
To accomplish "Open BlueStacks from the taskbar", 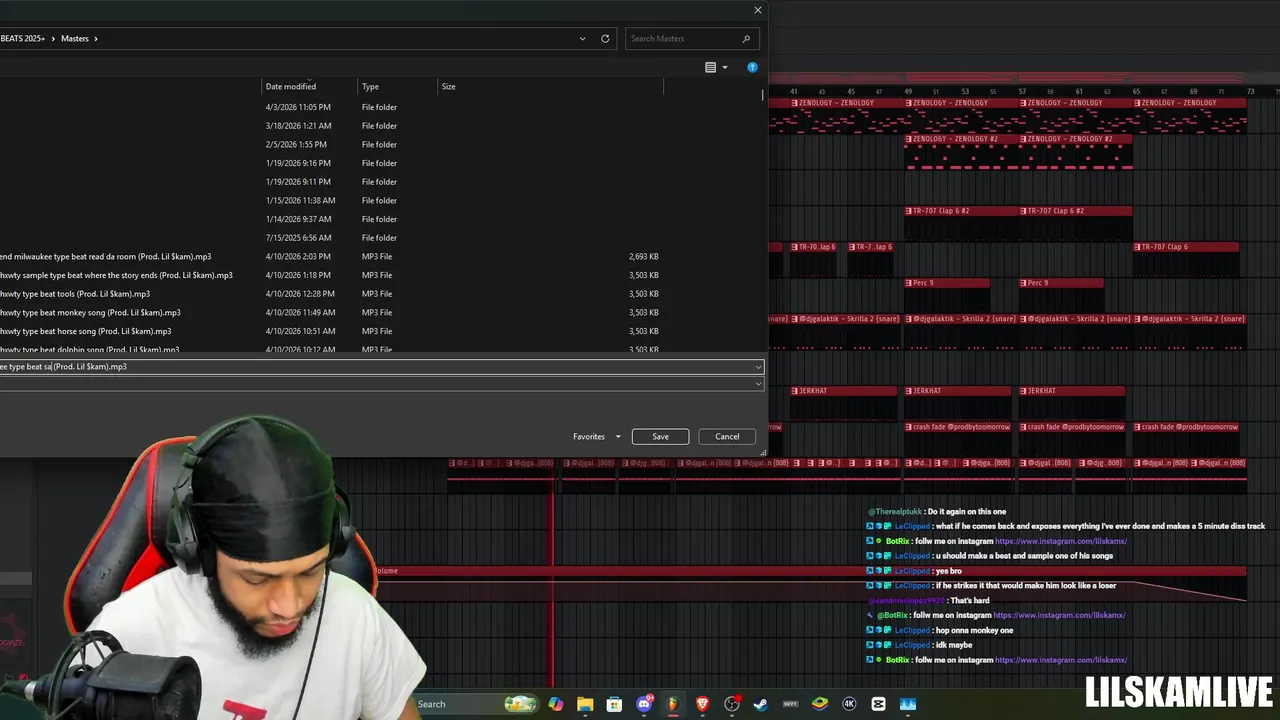I will 820,704.
